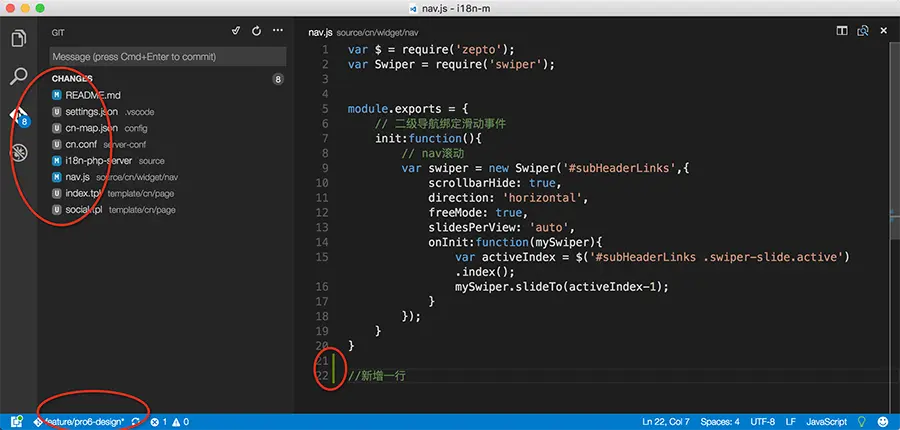Change language mode via JavaScript

coord(826,422)
